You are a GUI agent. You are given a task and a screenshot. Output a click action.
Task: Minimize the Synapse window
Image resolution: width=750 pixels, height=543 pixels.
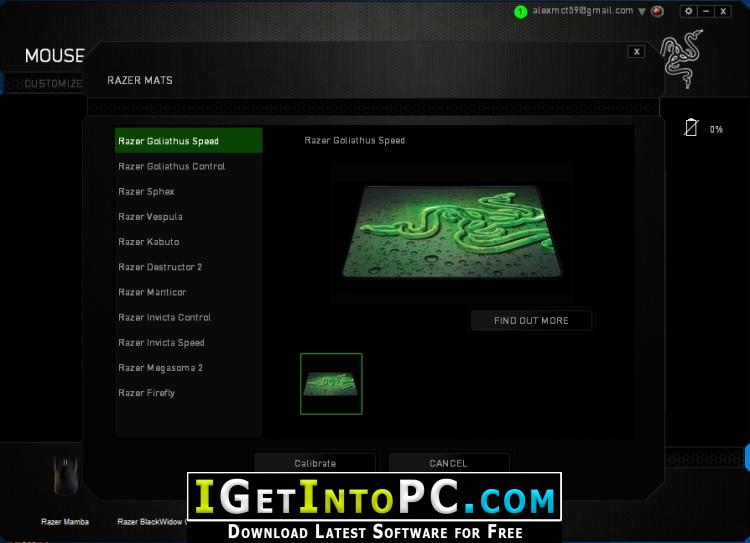tap(706, 11)
